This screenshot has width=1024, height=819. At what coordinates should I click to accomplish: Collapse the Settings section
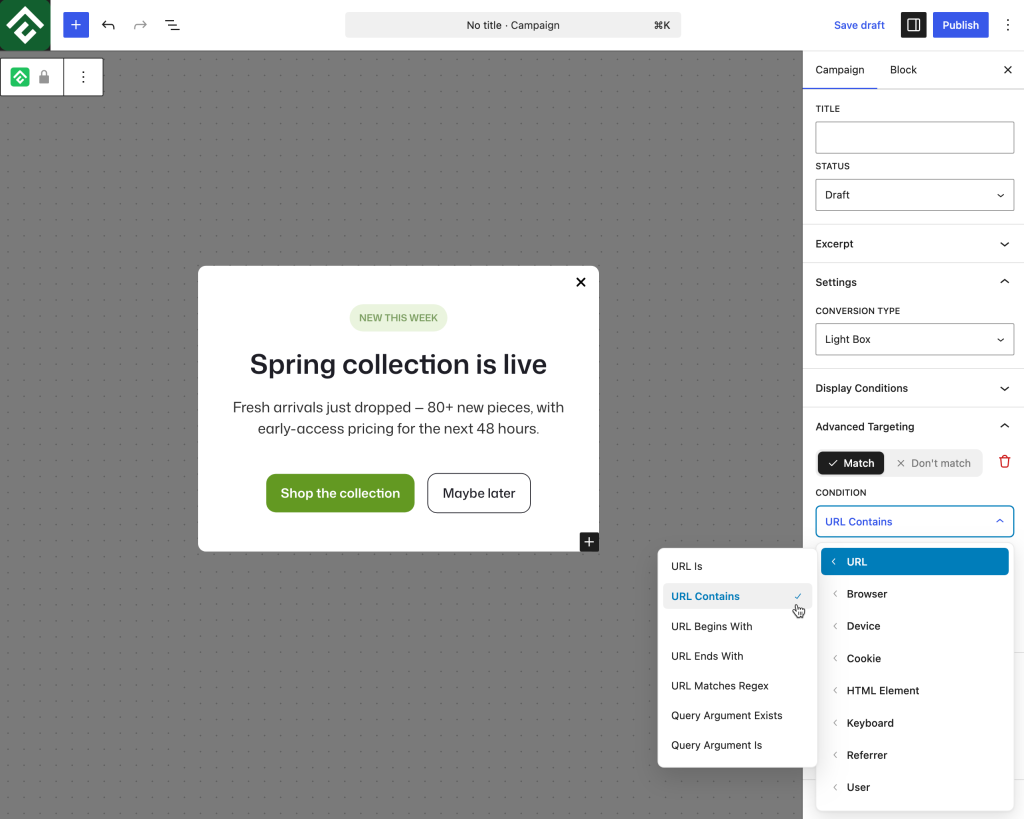(913, 282)
